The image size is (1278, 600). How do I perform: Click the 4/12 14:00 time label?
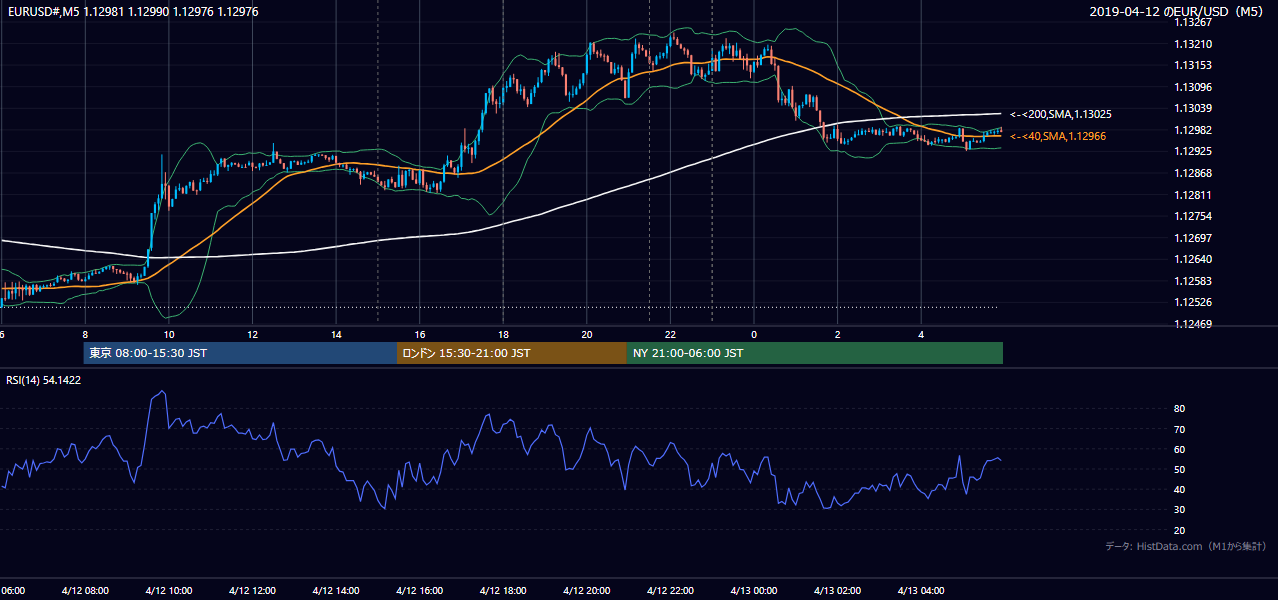tap(335, 591)
